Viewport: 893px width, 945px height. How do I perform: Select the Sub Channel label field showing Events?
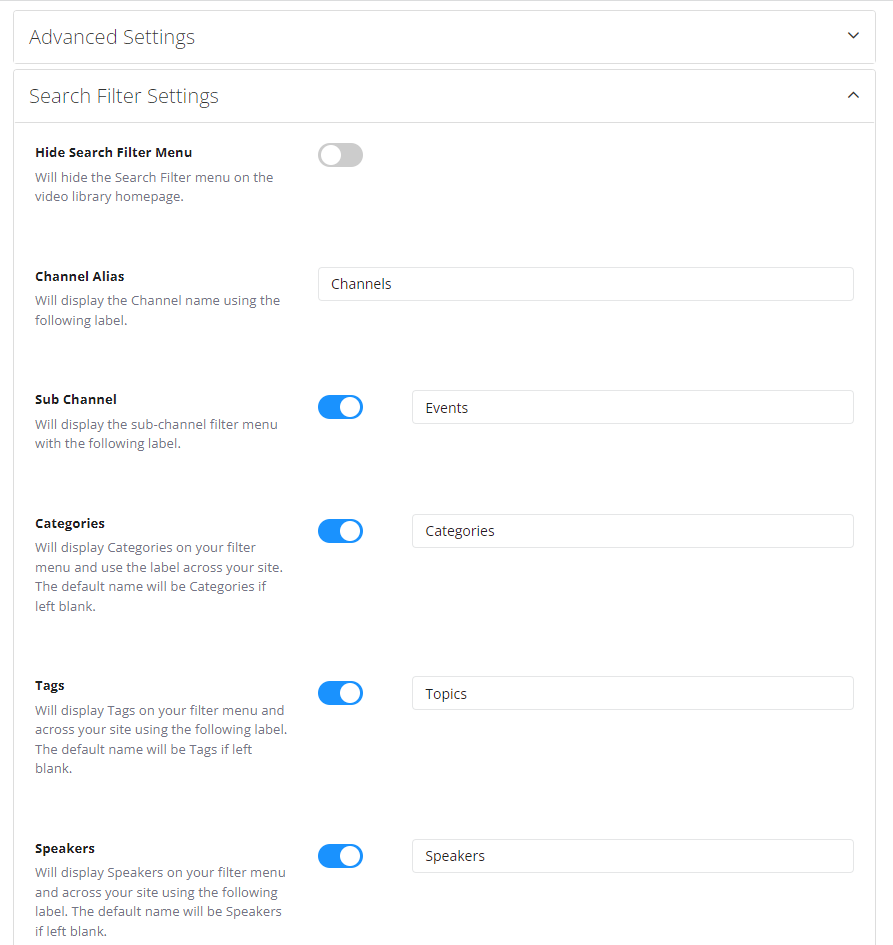click(x=633, y=407)
